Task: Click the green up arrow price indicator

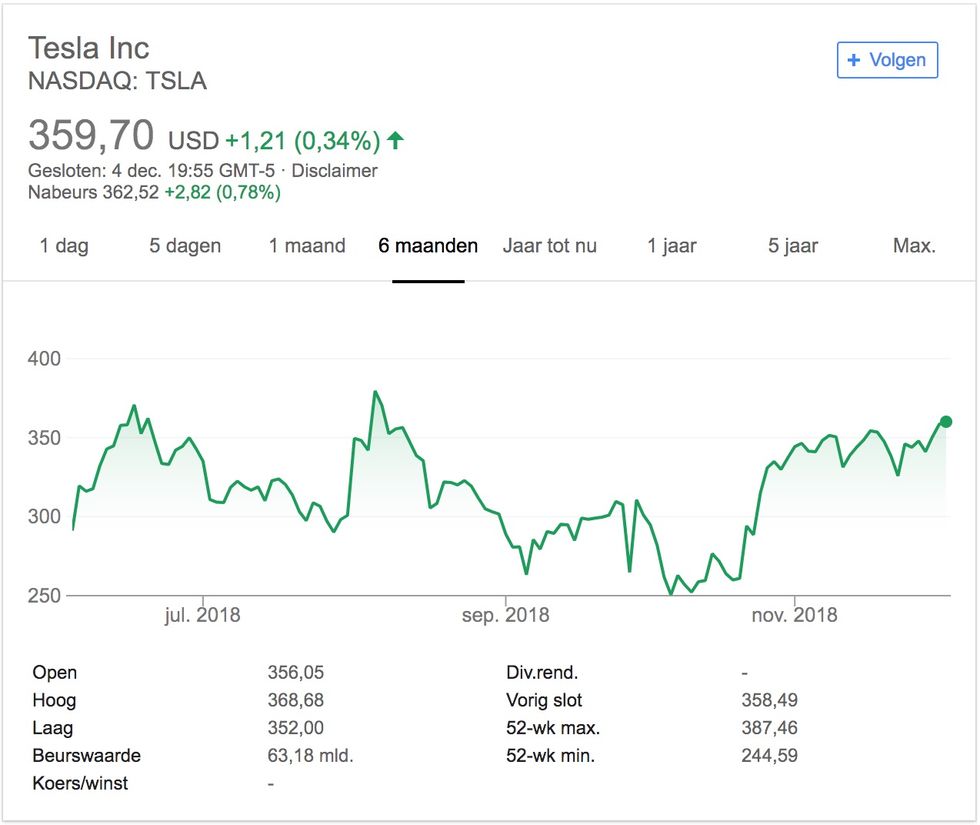Action: pyautogui.click(x=395, y=140)
